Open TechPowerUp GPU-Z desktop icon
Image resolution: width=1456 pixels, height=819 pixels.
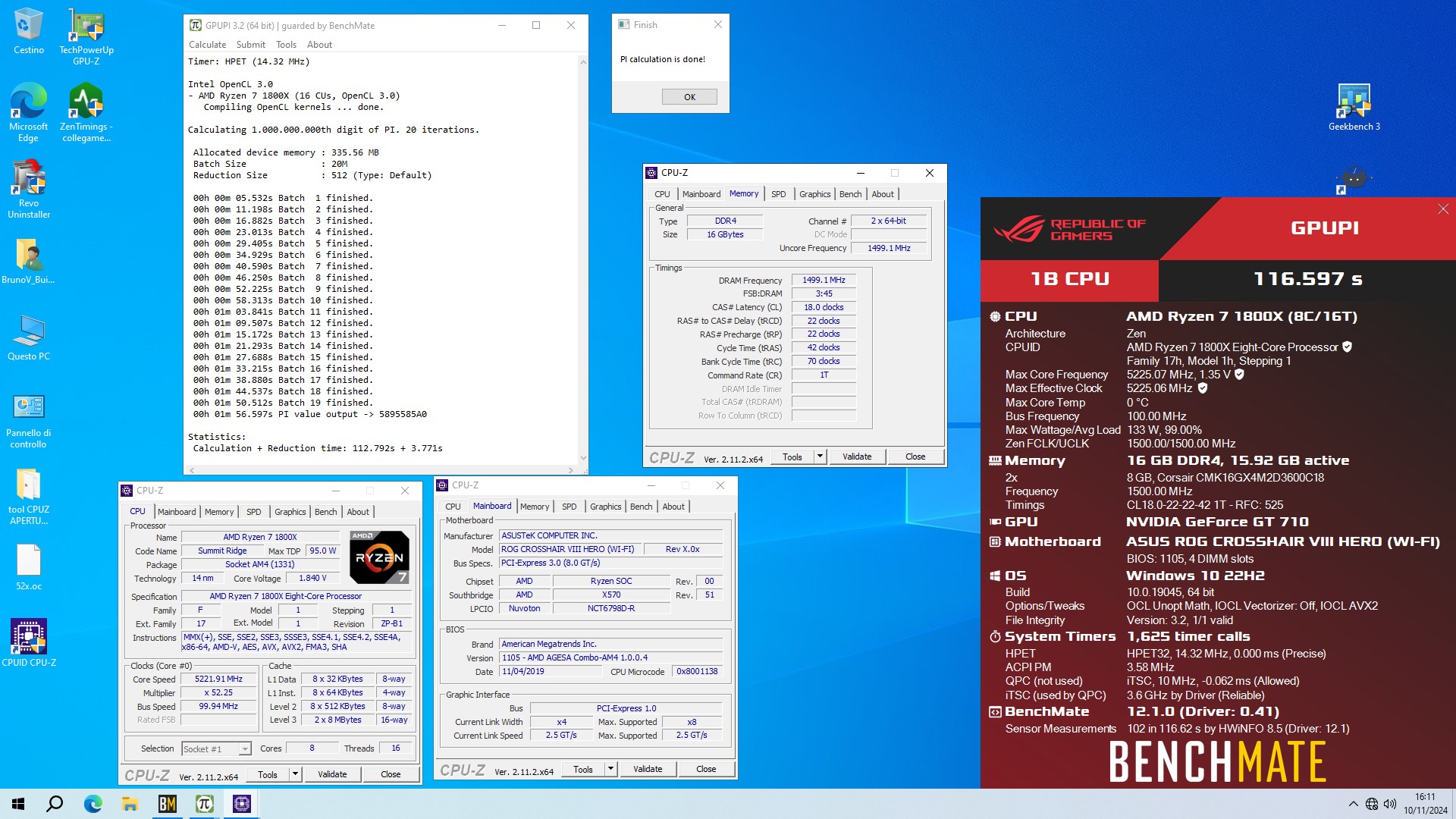[86, 36]
